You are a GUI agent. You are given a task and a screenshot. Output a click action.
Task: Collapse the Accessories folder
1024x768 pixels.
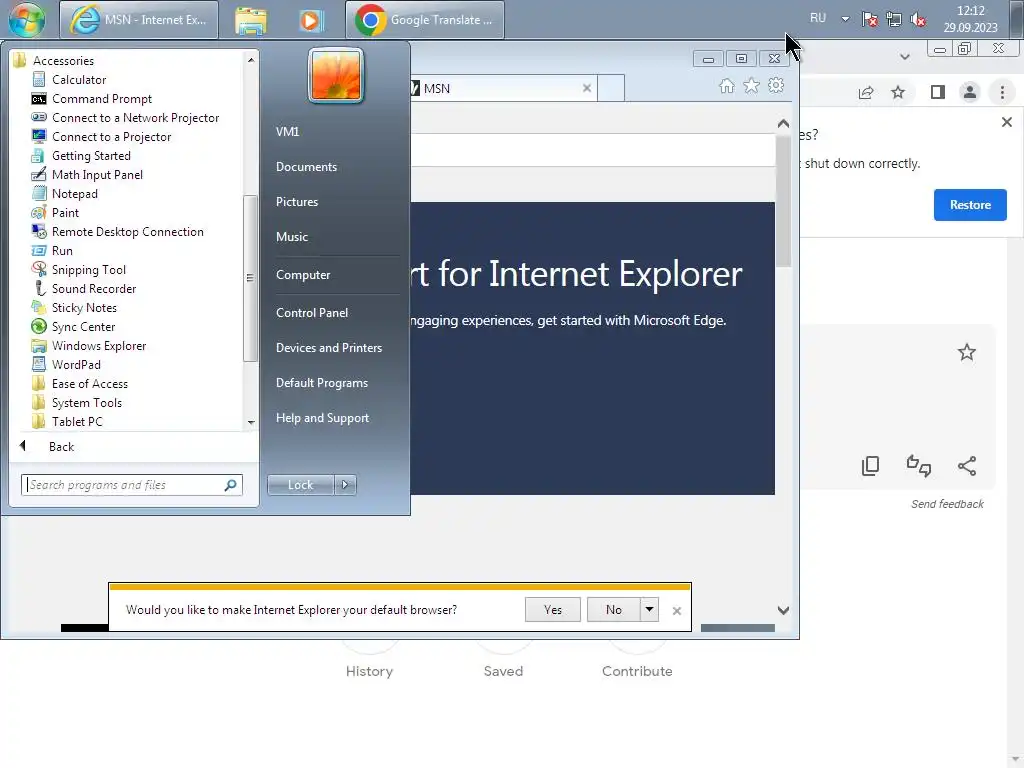(63, 61)
